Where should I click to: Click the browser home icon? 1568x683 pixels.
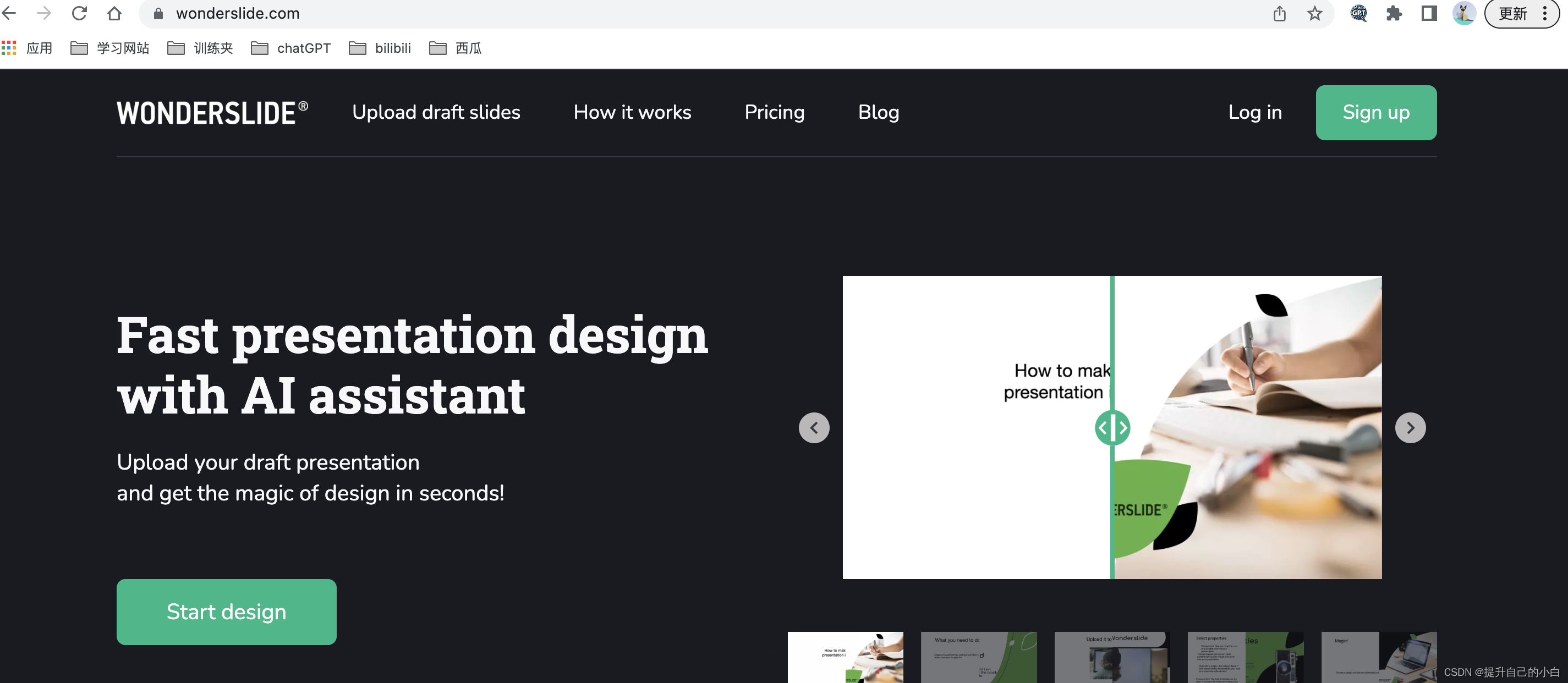click(x=114, y=13)
